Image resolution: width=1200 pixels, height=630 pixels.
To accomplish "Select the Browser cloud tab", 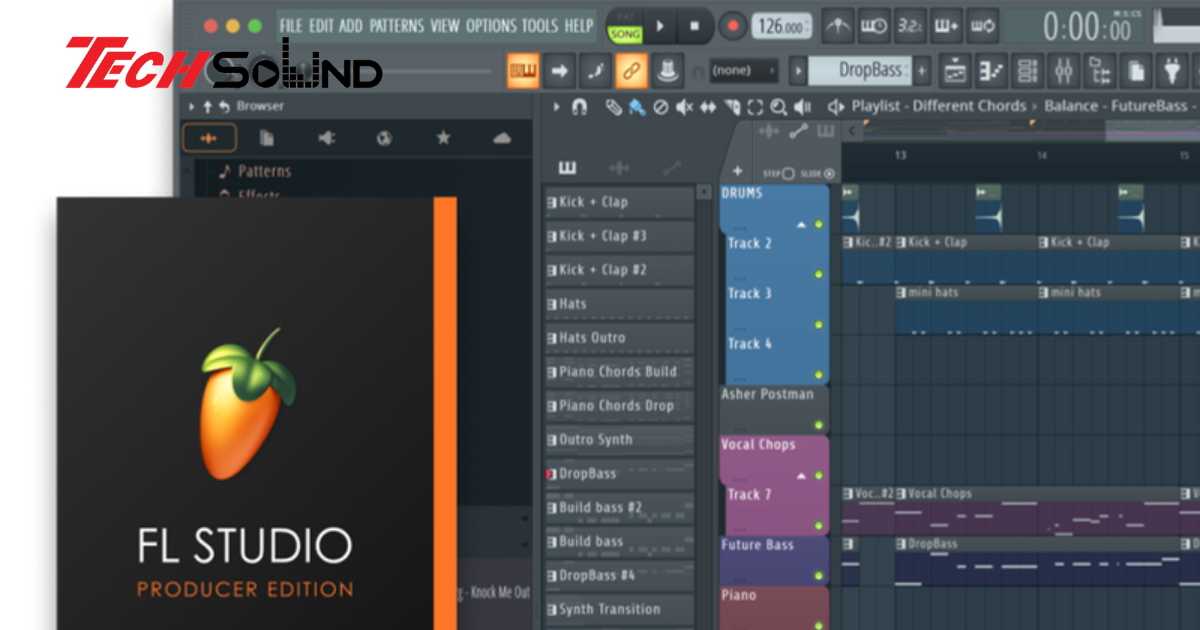I will [502, 138].
